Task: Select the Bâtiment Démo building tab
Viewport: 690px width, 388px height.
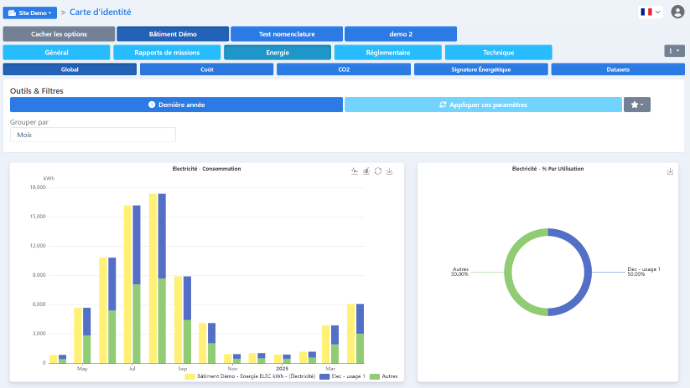Action: 173,34
